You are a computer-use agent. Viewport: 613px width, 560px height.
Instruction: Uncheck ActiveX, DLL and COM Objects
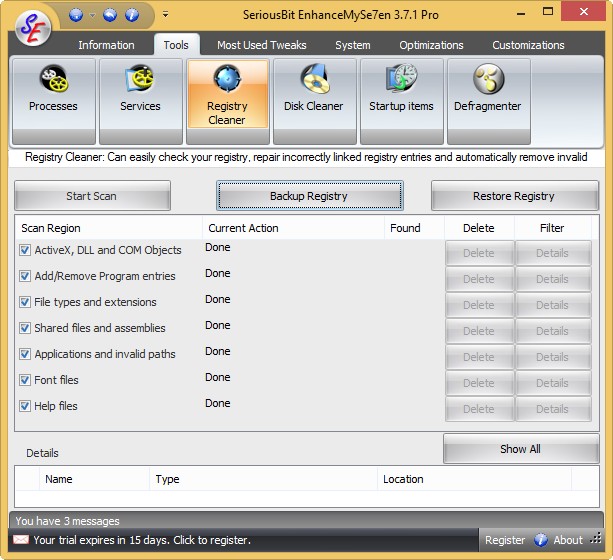(x=25, y=250)
